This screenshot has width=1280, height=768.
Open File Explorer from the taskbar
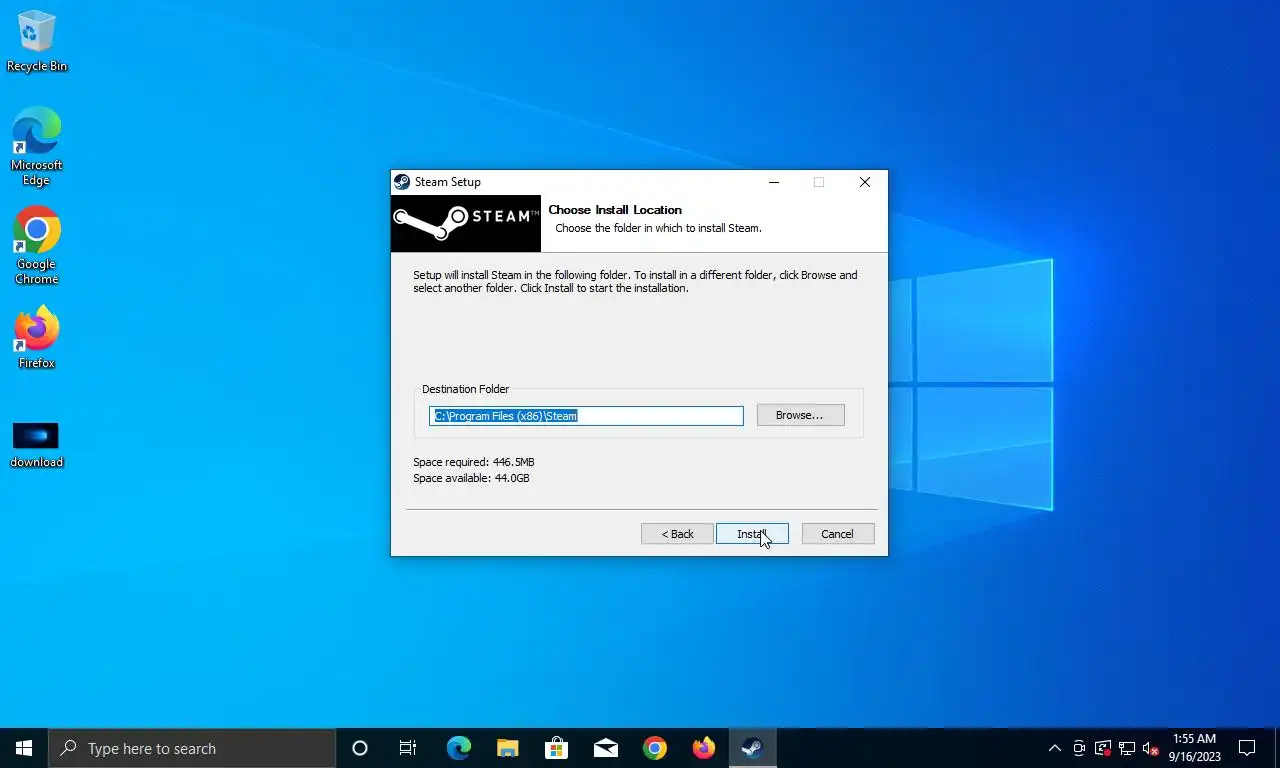507,748
